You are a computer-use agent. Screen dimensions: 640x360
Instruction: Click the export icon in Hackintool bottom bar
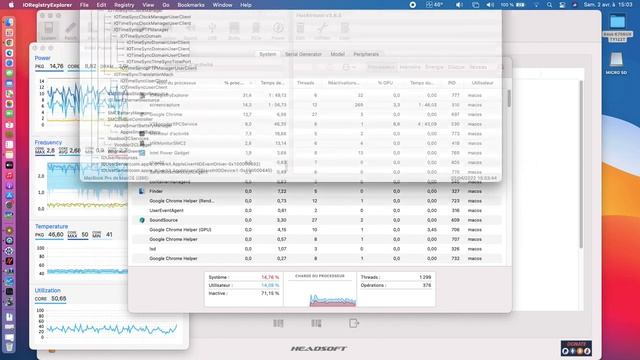coord(354,323)
